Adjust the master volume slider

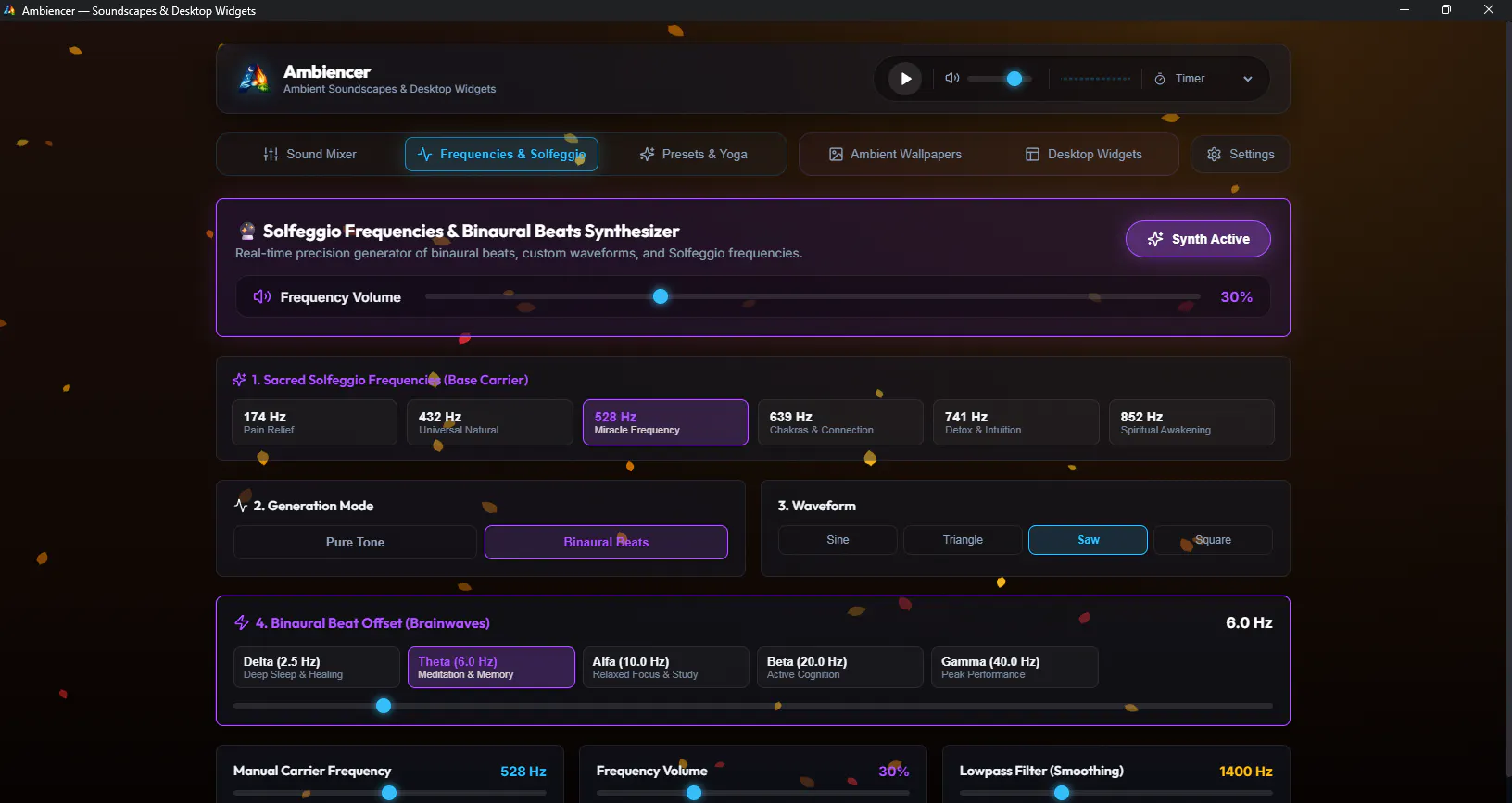(999, 79)
